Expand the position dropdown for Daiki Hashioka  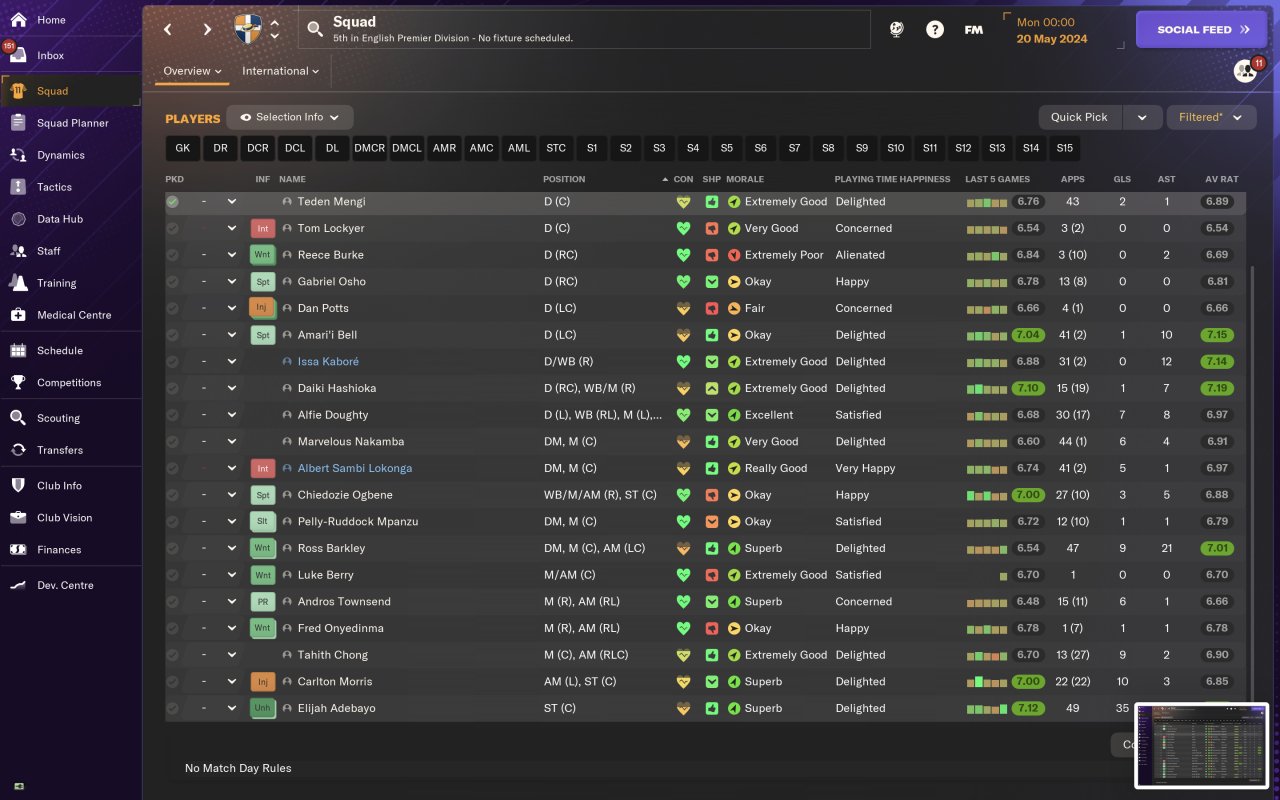[231, 388]
